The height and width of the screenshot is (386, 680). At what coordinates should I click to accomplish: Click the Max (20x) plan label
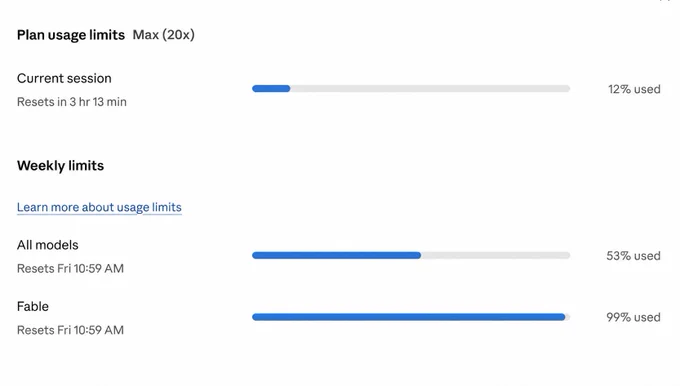(x=163, y=35)
